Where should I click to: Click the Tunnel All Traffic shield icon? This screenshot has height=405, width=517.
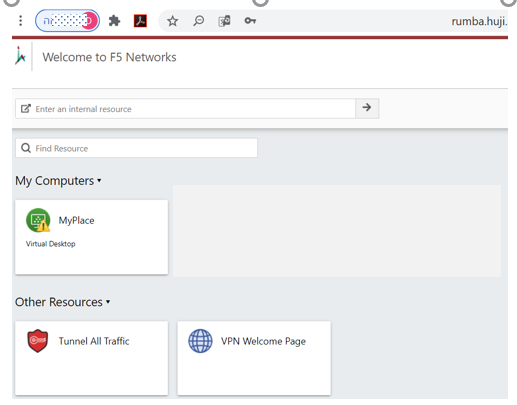(x=38, y=341)
